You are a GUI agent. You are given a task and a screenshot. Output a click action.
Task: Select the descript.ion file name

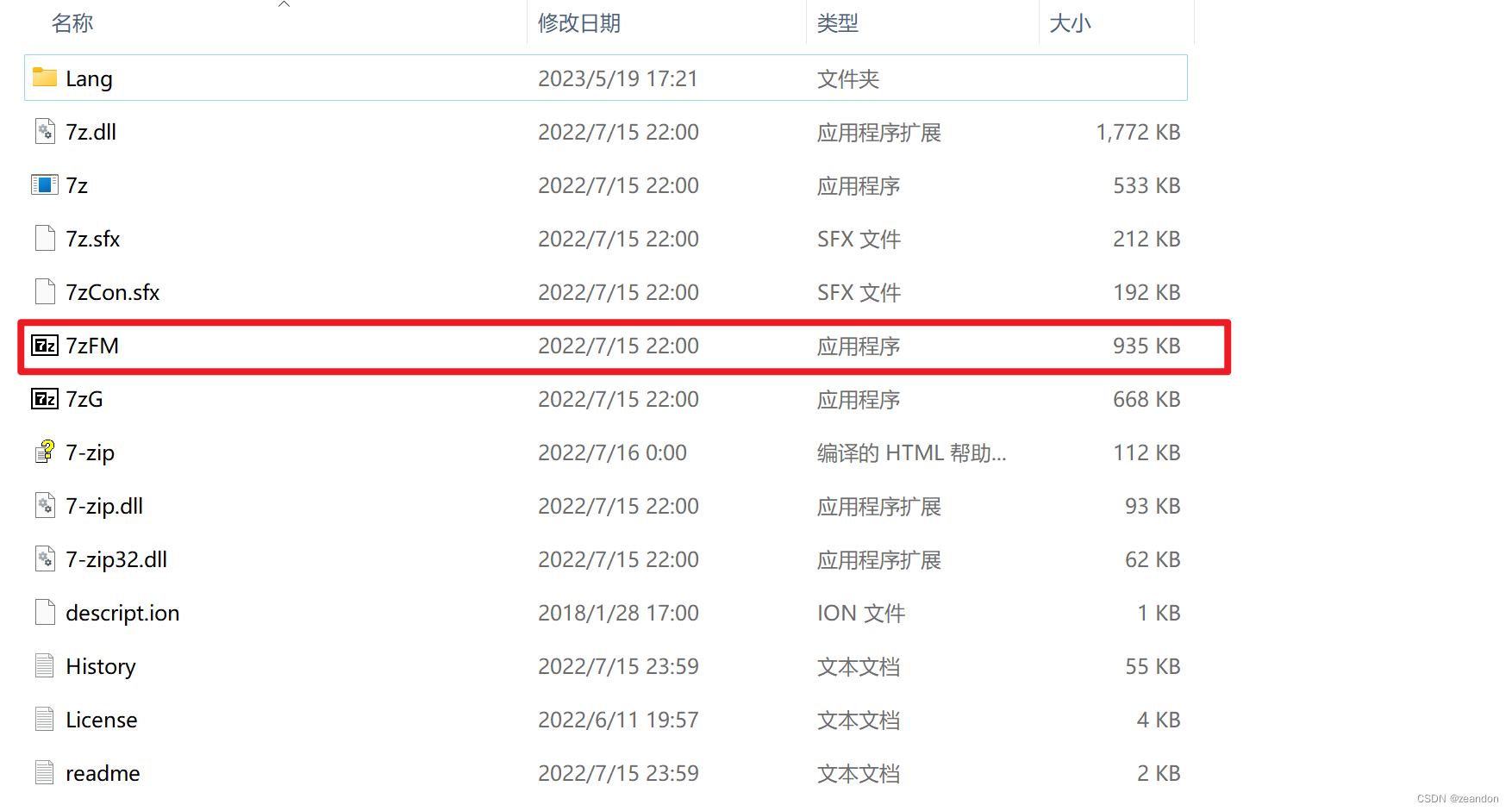click(122, 614)
